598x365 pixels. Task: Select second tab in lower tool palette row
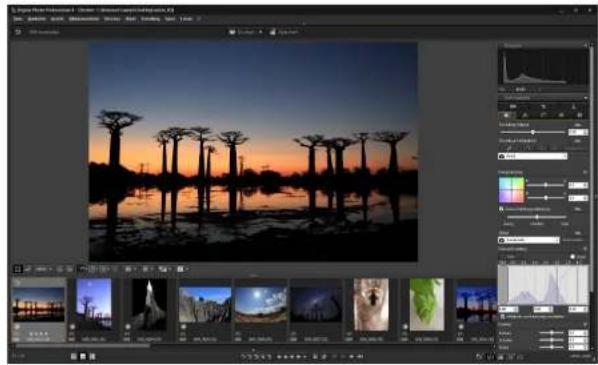pos(525,115)
